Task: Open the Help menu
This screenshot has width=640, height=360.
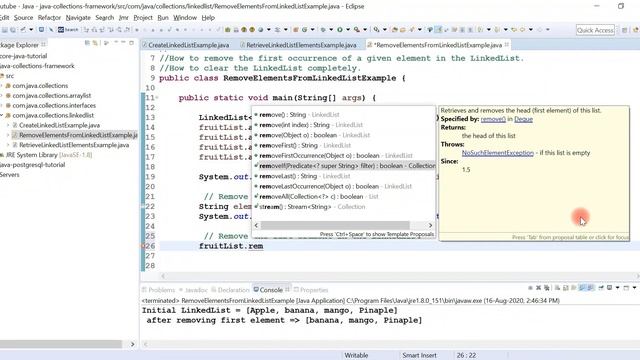Action: (x=208, y=18)
